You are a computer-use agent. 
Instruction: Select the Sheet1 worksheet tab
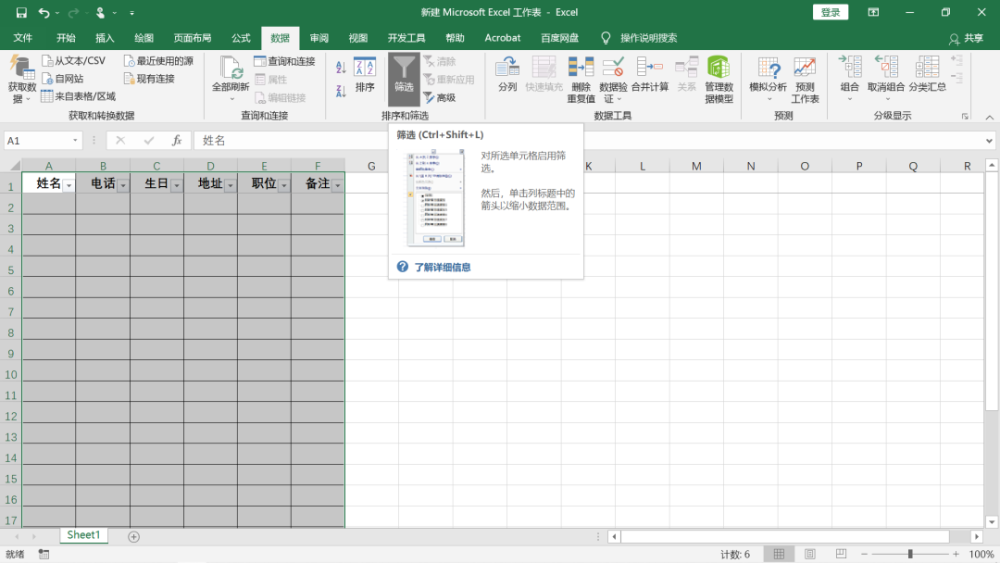(84, 535)
